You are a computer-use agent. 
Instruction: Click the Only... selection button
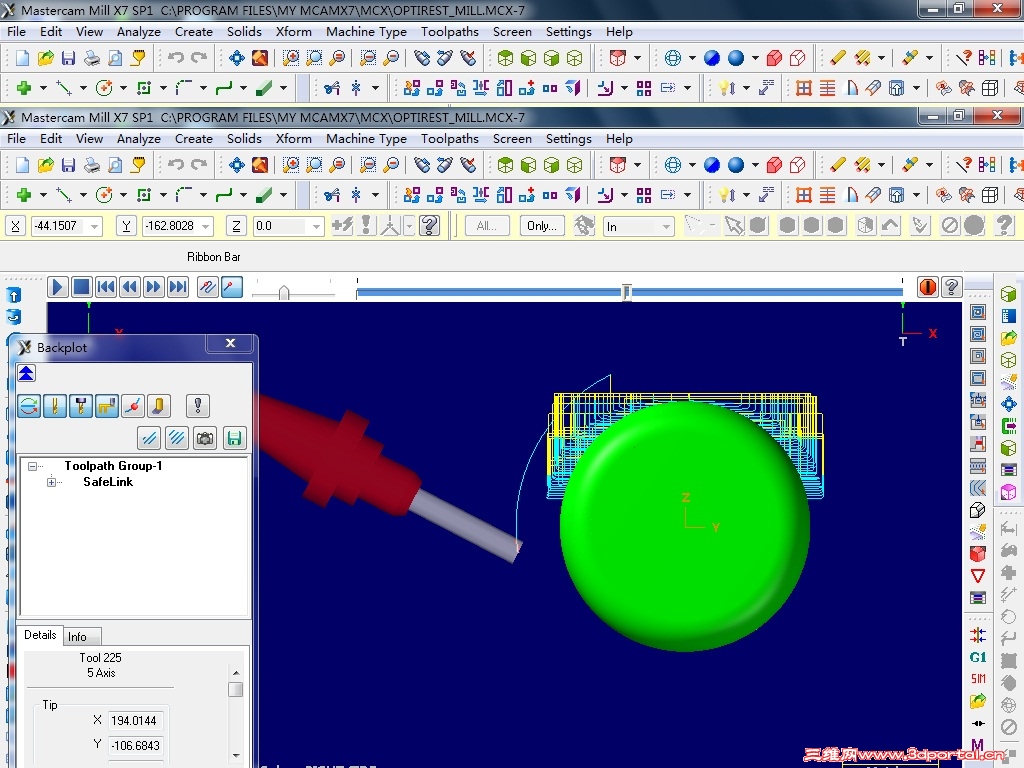pos(542,226)
